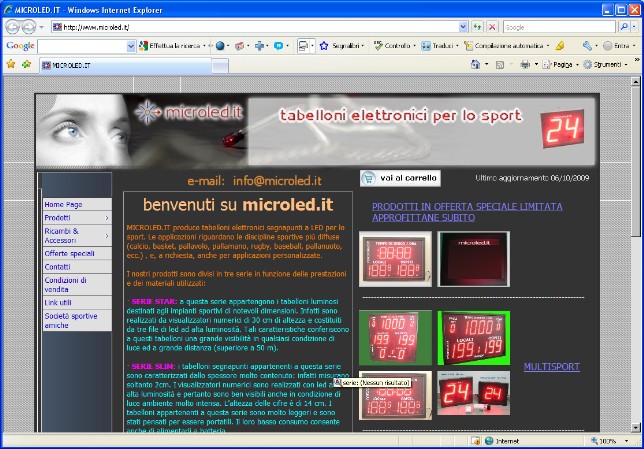Click the Traduci translate button

tap(439, 46)
